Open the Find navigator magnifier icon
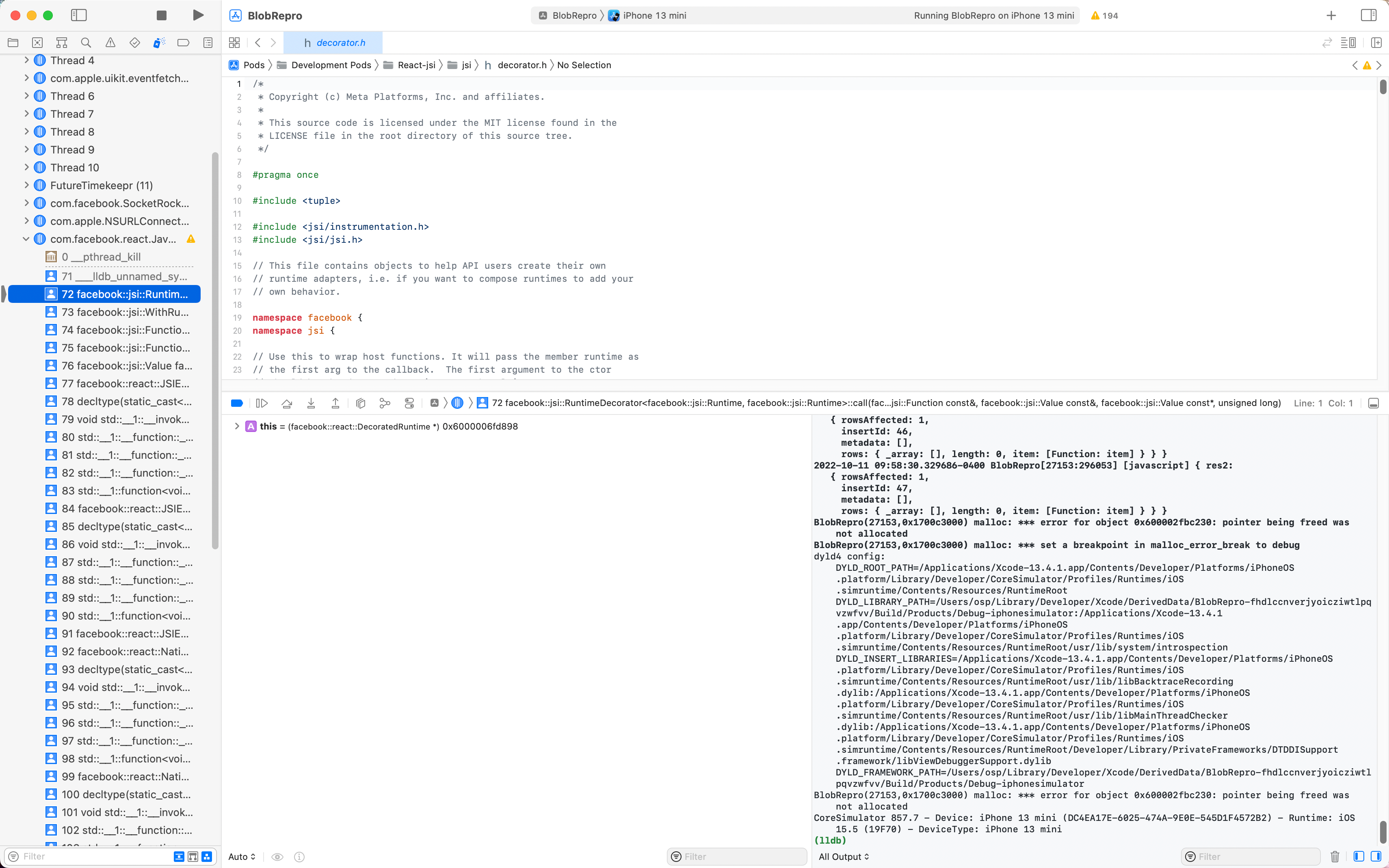 tap(86, 43)
